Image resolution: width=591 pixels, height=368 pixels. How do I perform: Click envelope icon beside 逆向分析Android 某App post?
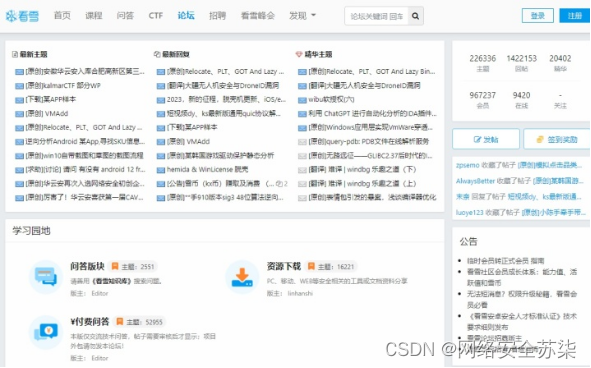click(19, 142)
